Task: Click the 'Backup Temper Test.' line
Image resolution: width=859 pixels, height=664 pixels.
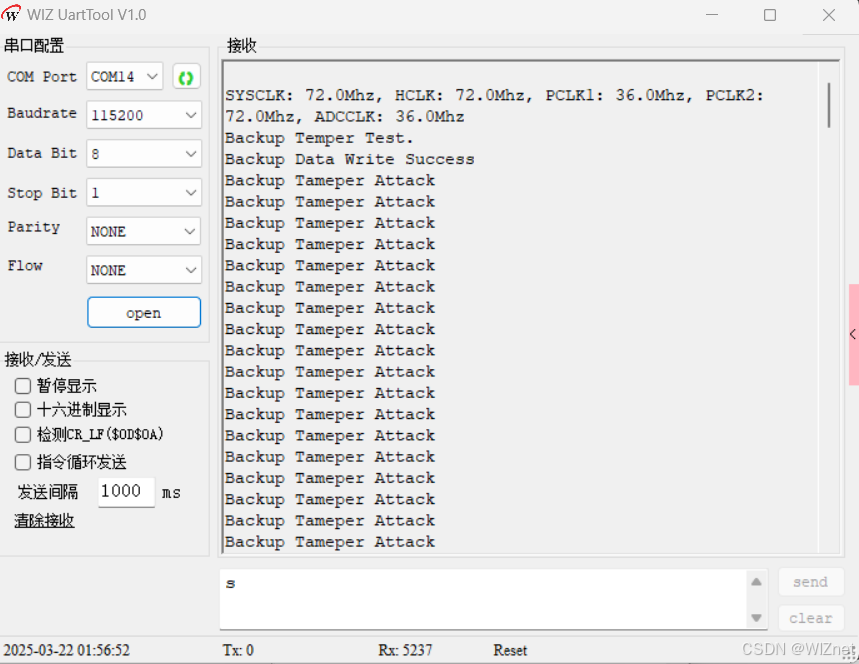Action: (319, 138)
